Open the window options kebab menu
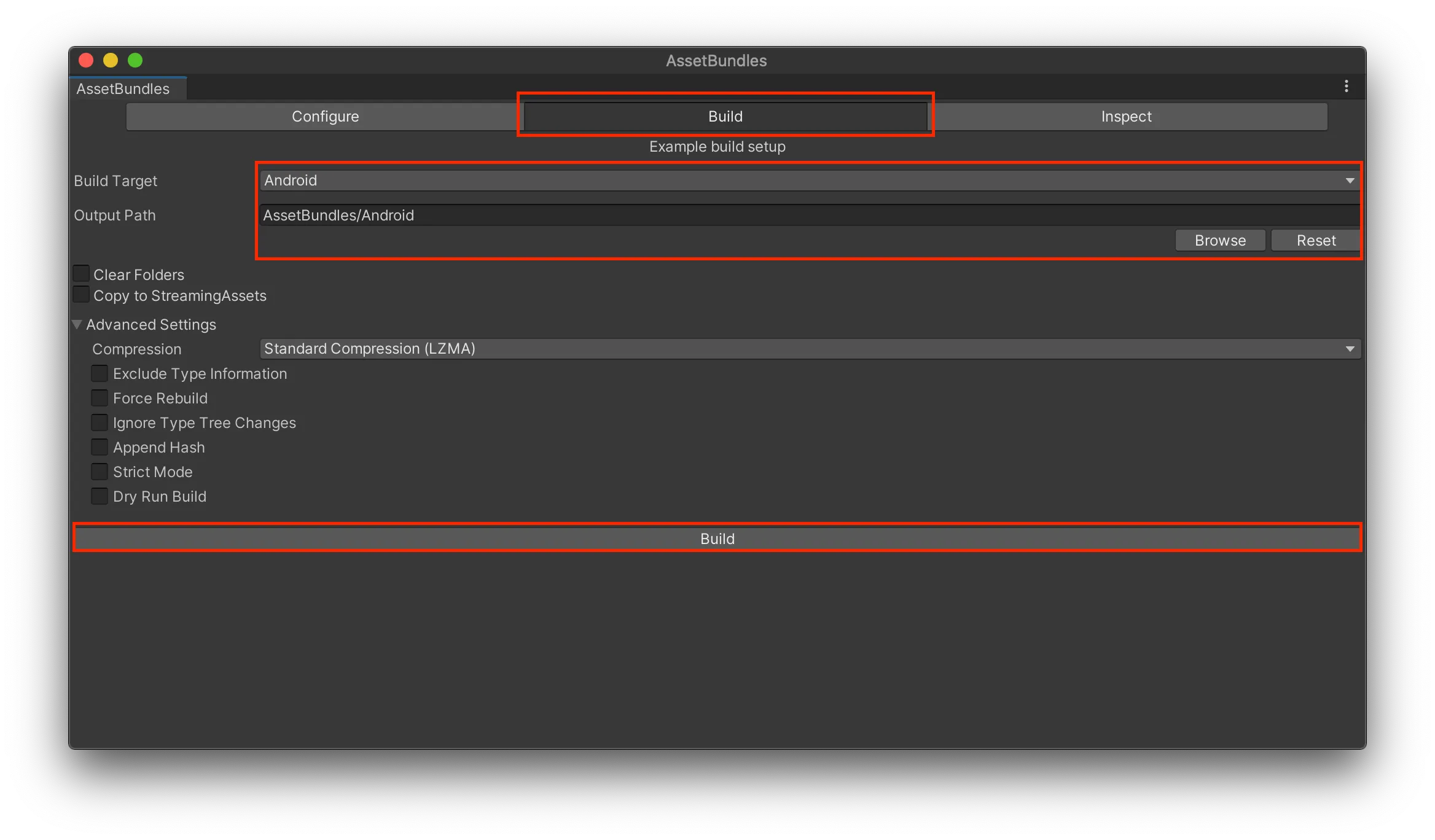 tap(1345, 86)
